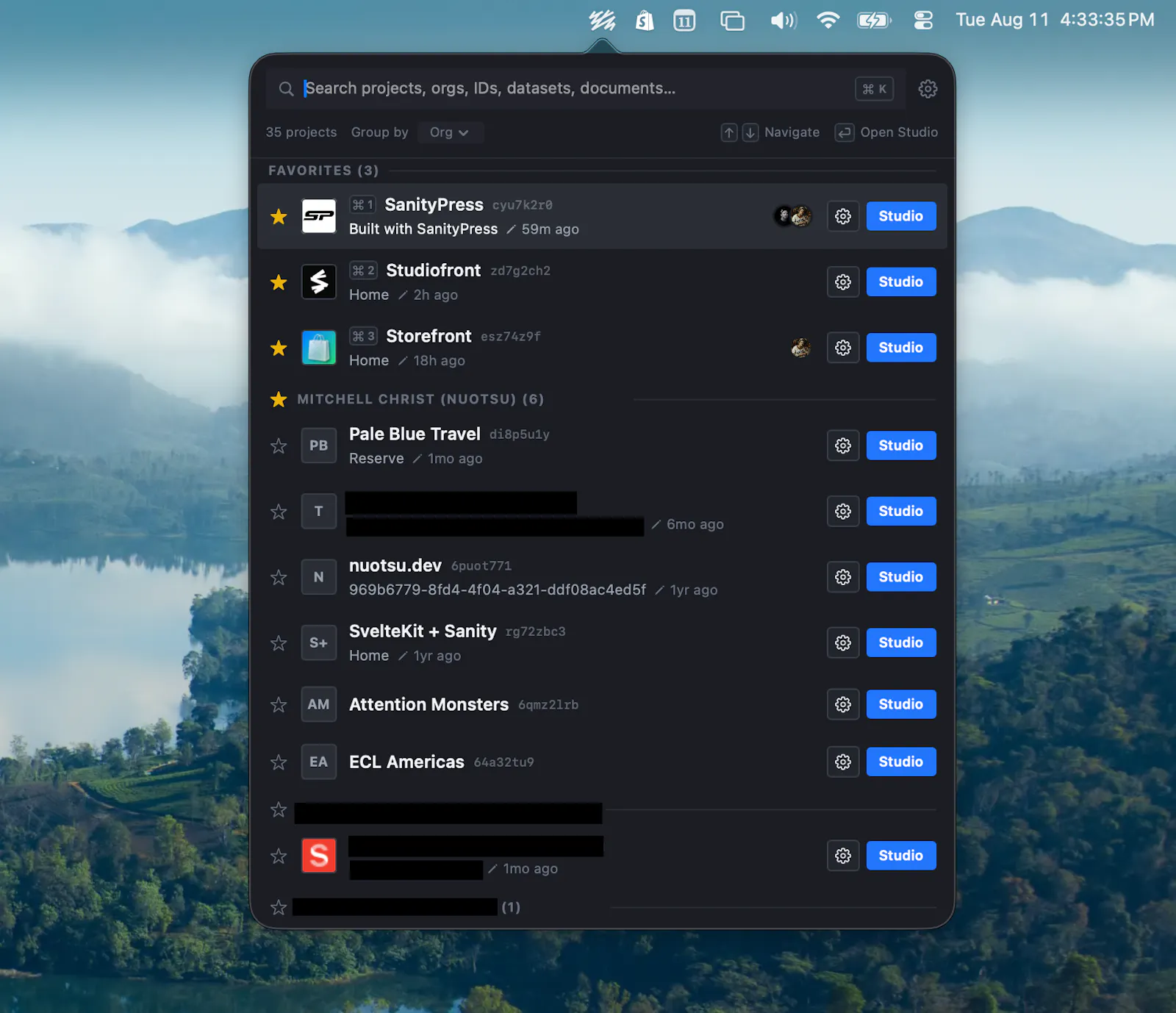Open settings for Attention Monsters
This screenshot has width=1176, height=1013.
[x=843, y=704]
